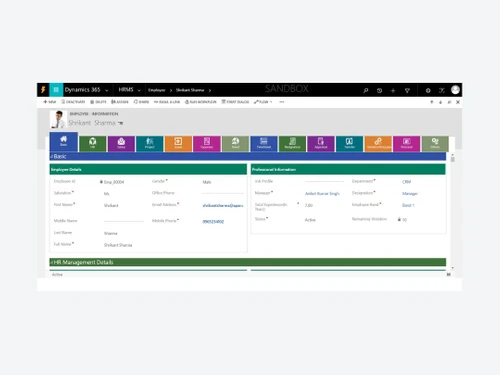
Task: Open the employee email address link
Action: coord(223,206)
